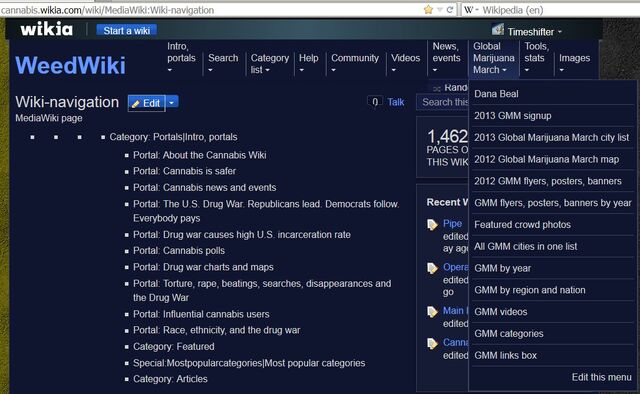Click the Edit page button
This screenshot has width=640, height=394.
point(147,103)
